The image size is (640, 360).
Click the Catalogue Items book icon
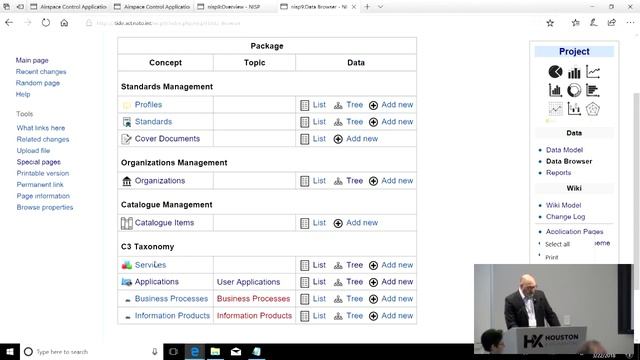[127, 223]
